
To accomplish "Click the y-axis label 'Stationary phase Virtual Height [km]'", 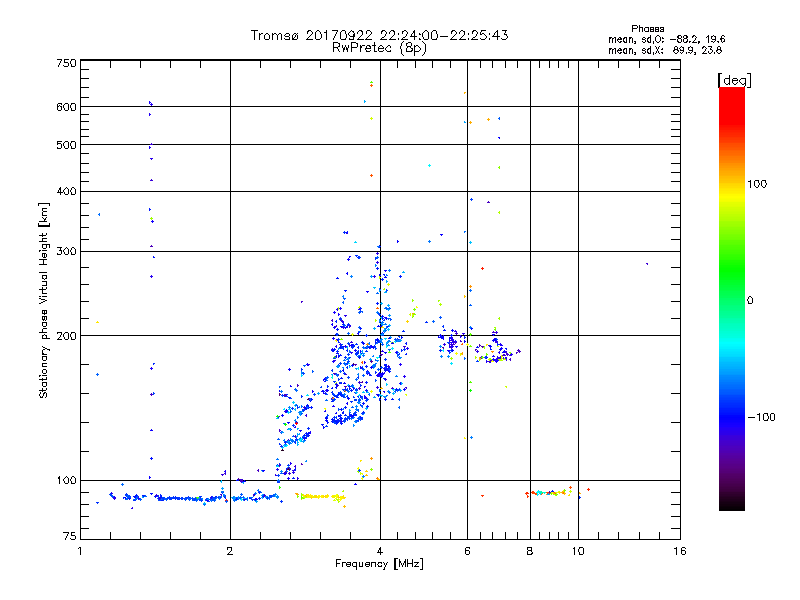I will (x=44, y=300).
